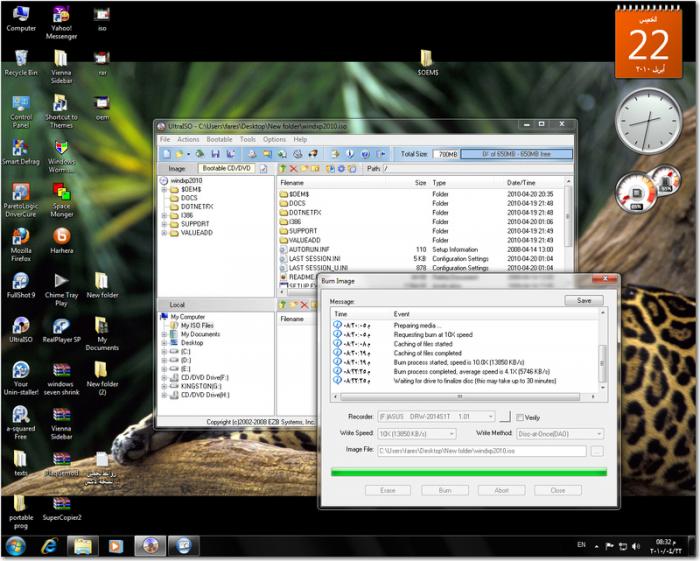This screenshot has height=561, width=700.
Task: Open the Write Method dropdown
Action: (599, 433)
